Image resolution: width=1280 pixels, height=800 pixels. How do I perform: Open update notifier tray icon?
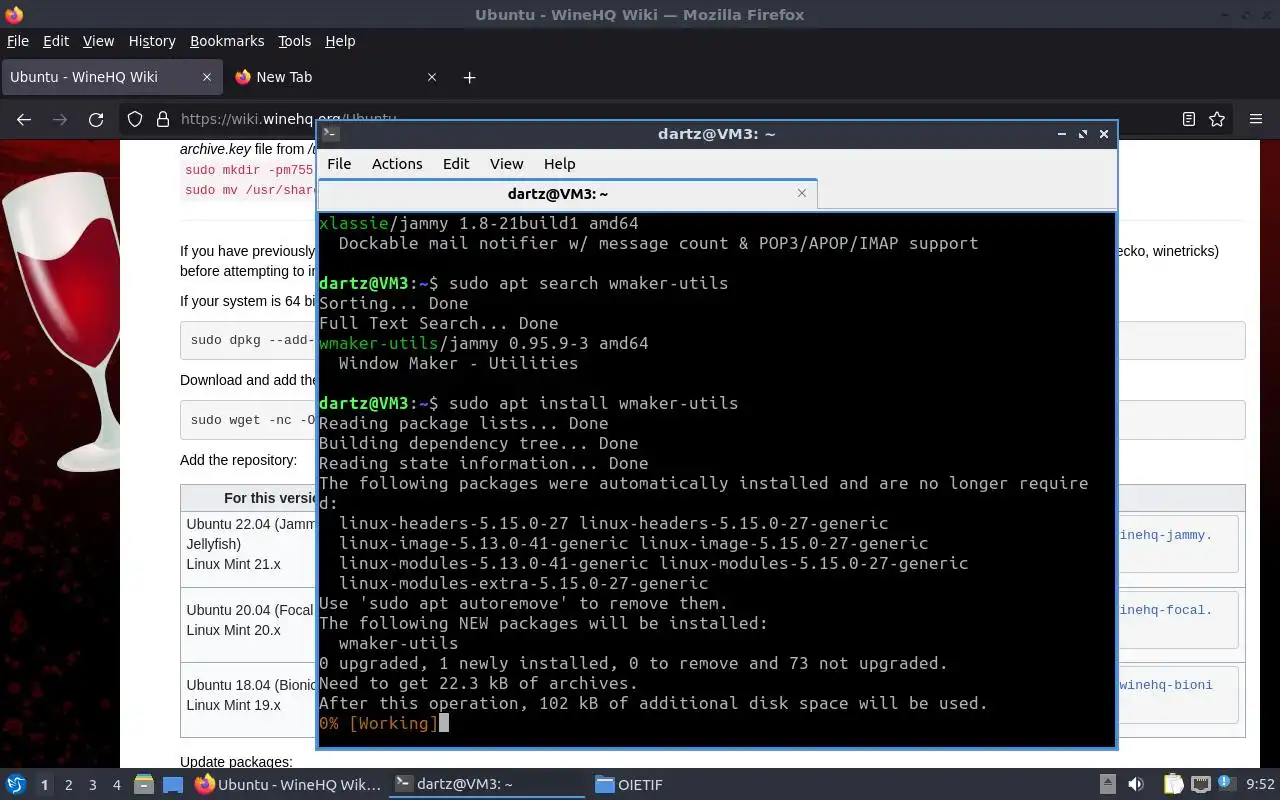point(1228,785)
